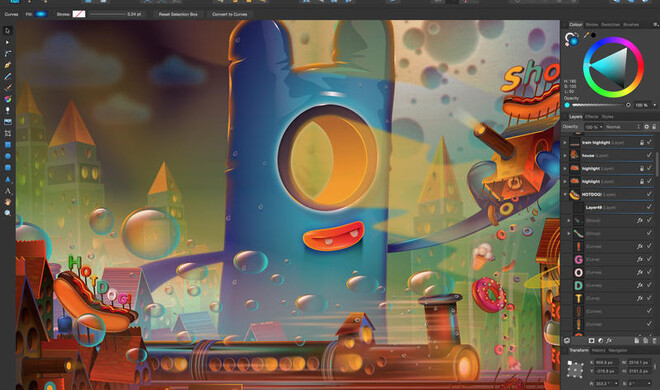Hide the green D curve layer
The width and height of the screenshot is (660, 390).
pyautogui.click(x=649, y=285)
